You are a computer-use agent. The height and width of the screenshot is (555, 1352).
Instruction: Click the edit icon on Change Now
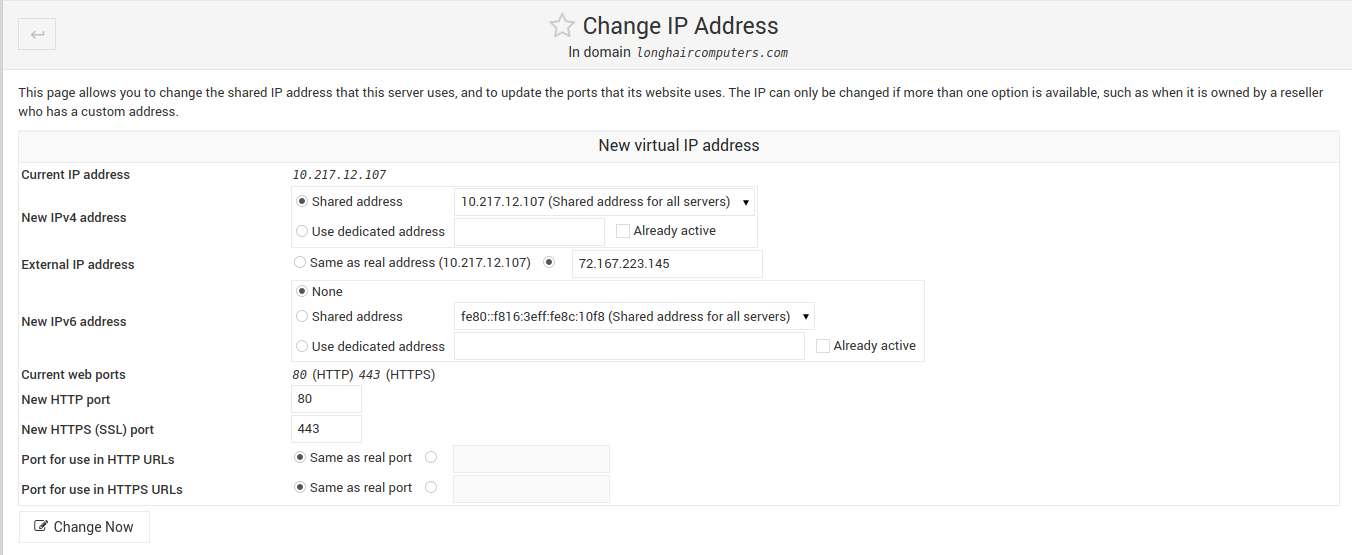tap(41, 527)
